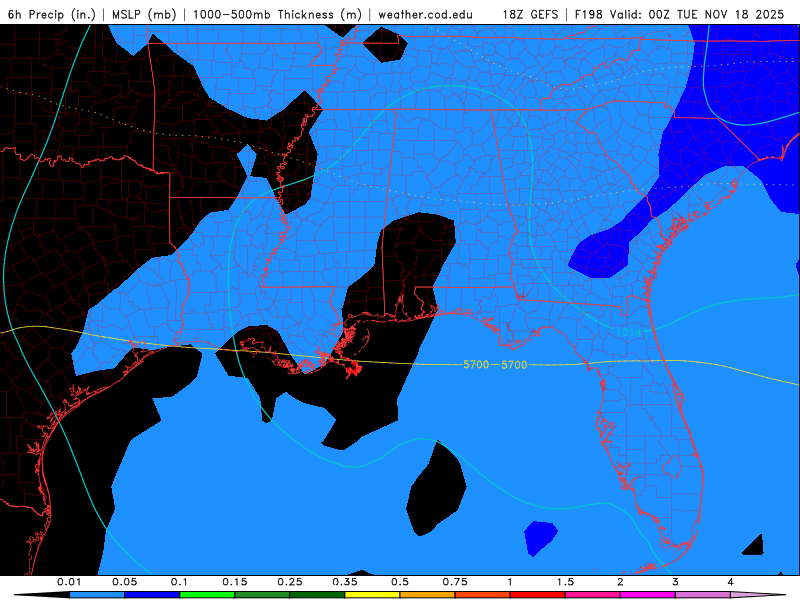800x600 pixels.
Task: Click the '6h Precip (in.)' title text
Action: [x=52, y=14]
